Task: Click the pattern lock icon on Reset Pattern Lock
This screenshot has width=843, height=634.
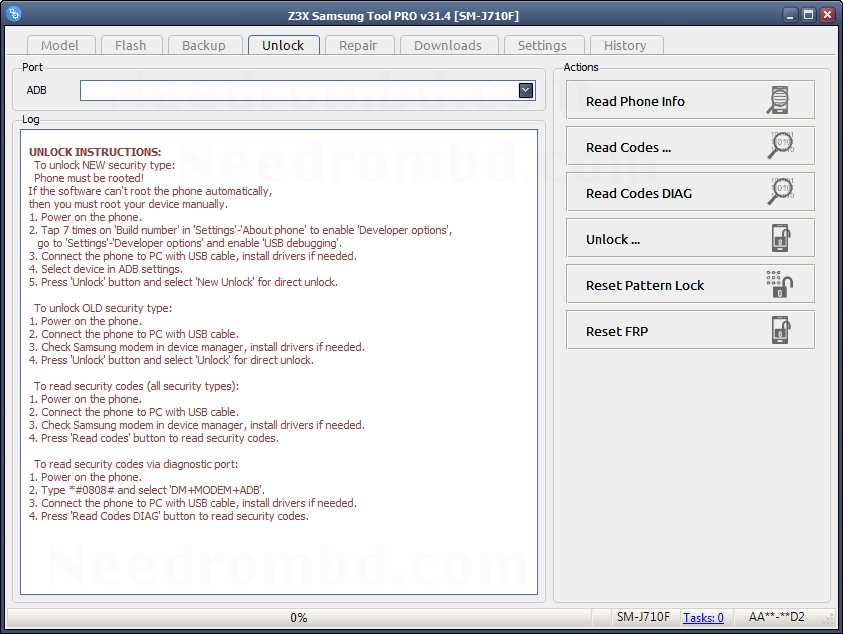Action: click(780, 284)
